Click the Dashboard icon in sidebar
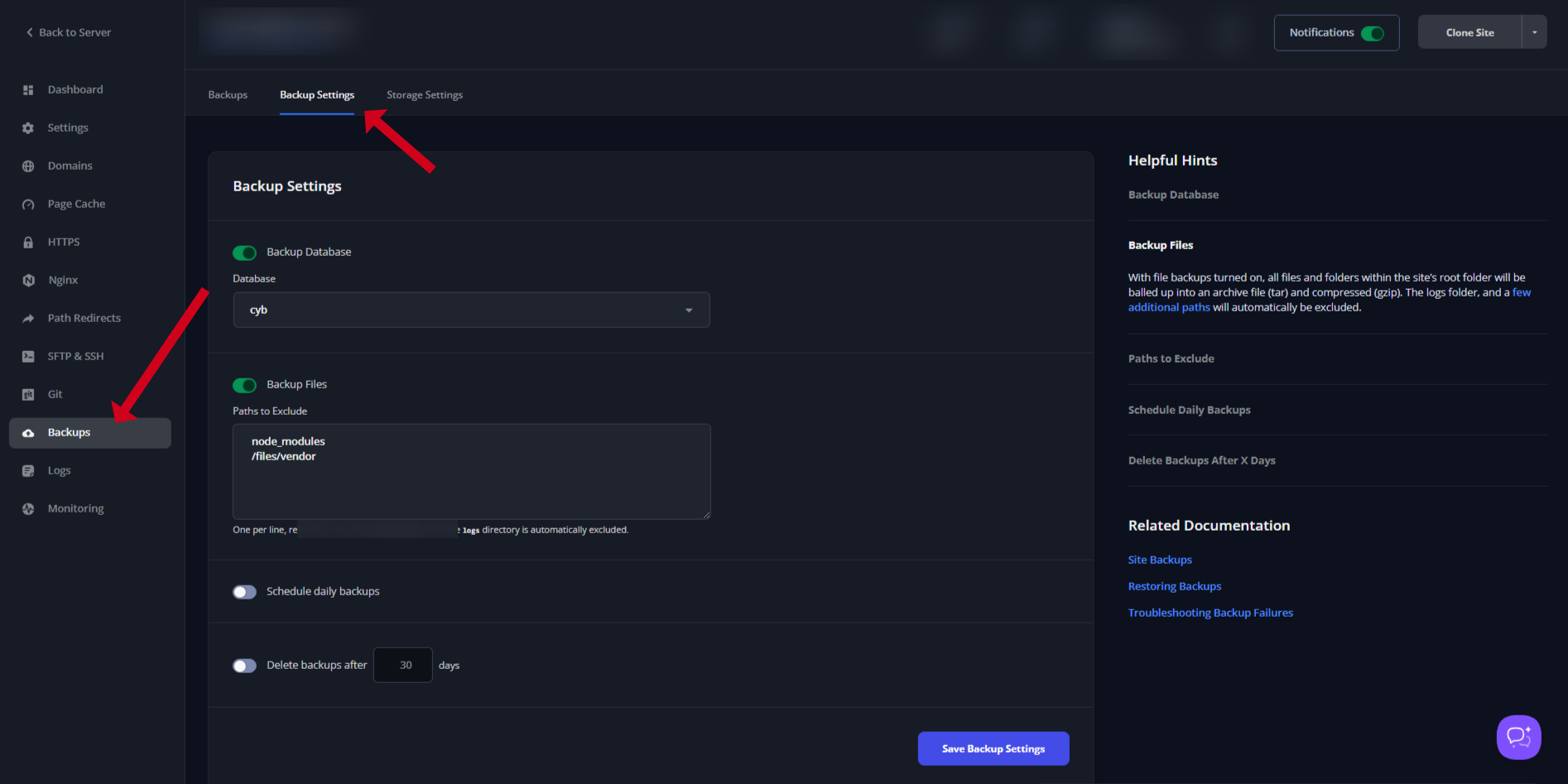1568x784 pixels. coord(28,90)
